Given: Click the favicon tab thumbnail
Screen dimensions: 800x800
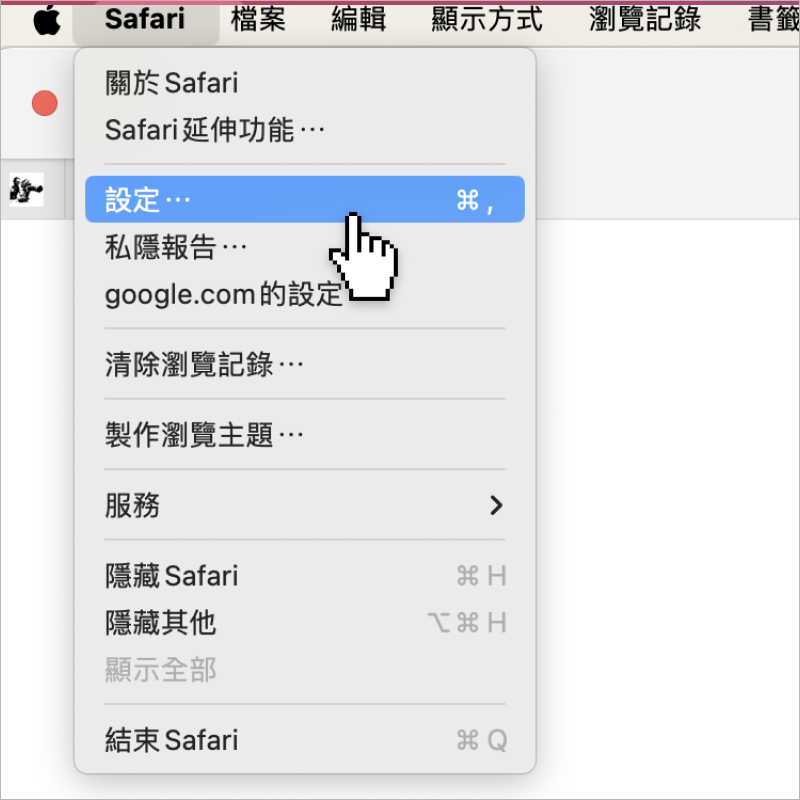Looking at the screenshot, I should point(27,189).
